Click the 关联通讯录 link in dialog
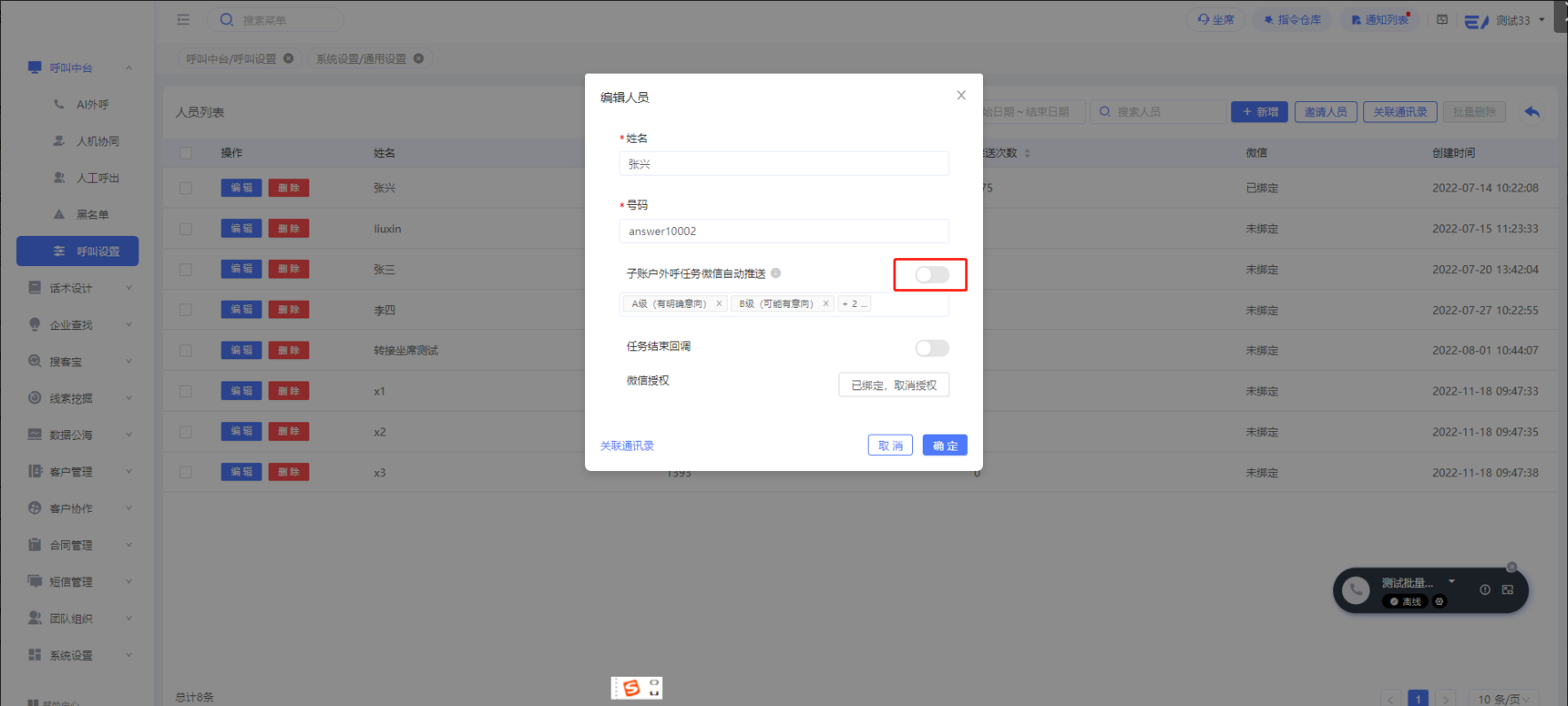 click(x=627, y=445)
